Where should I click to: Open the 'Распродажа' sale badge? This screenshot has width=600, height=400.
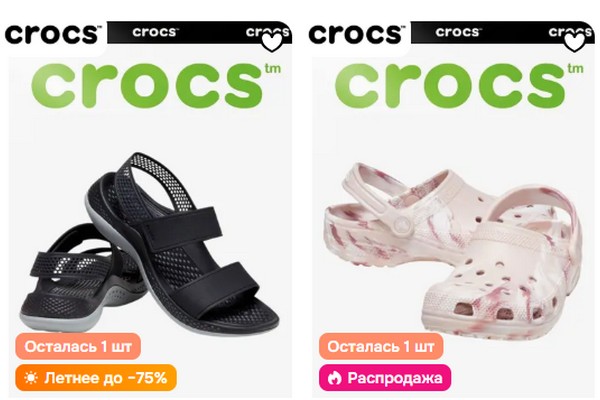point(385,378)
